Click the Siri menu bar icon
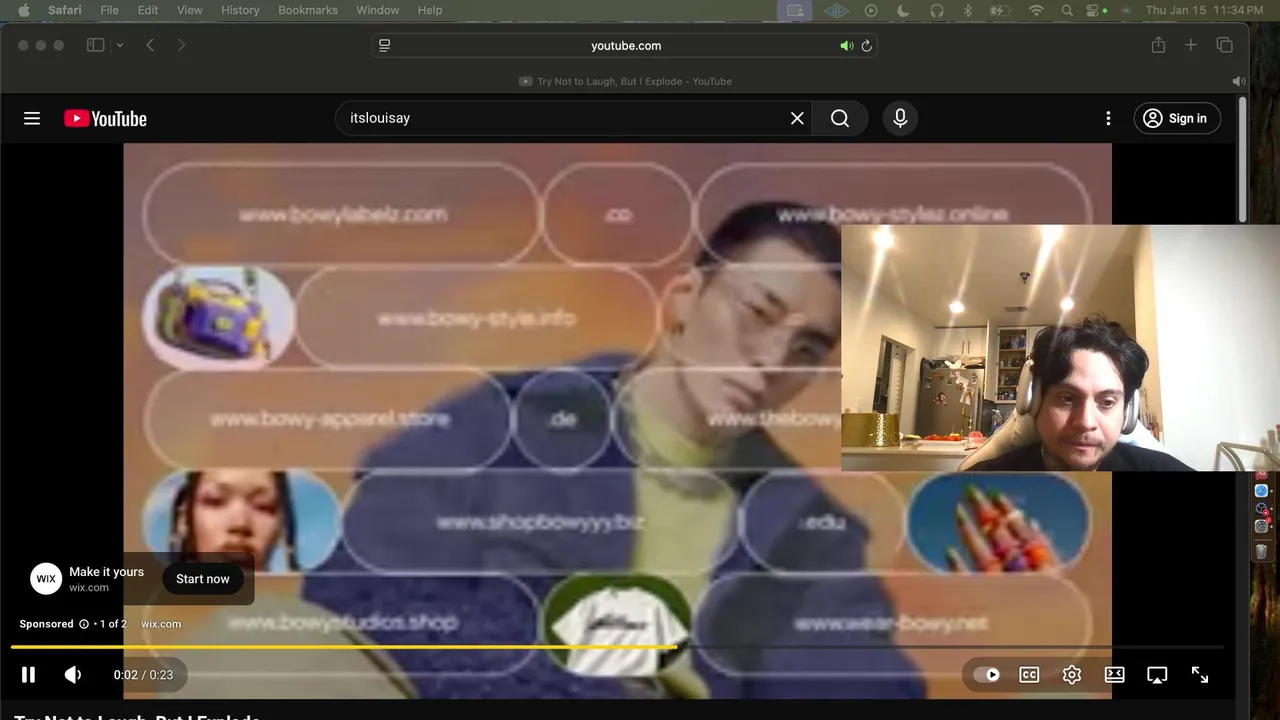The width and height of the screenshot is (1280, 720). pos(1126,10)
